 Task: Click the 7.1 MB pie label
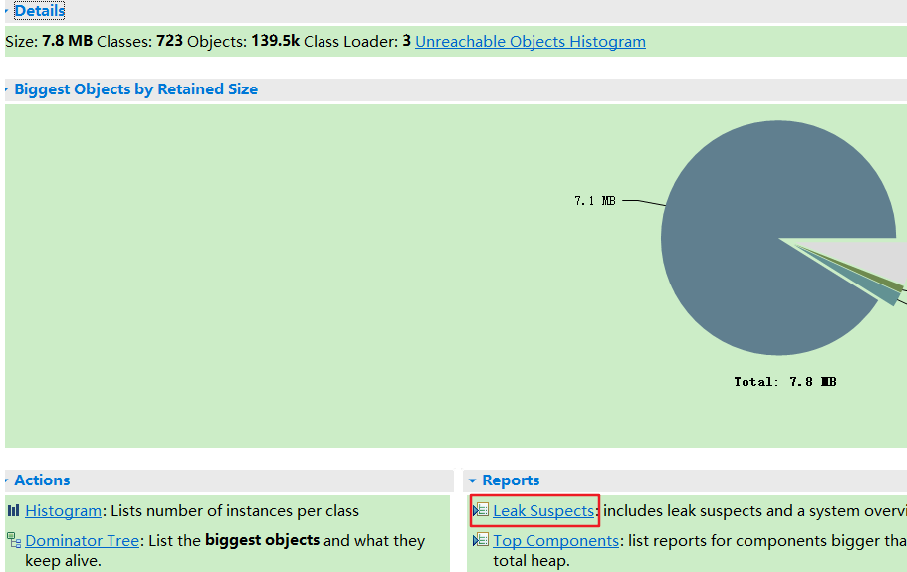coord(595,201)
